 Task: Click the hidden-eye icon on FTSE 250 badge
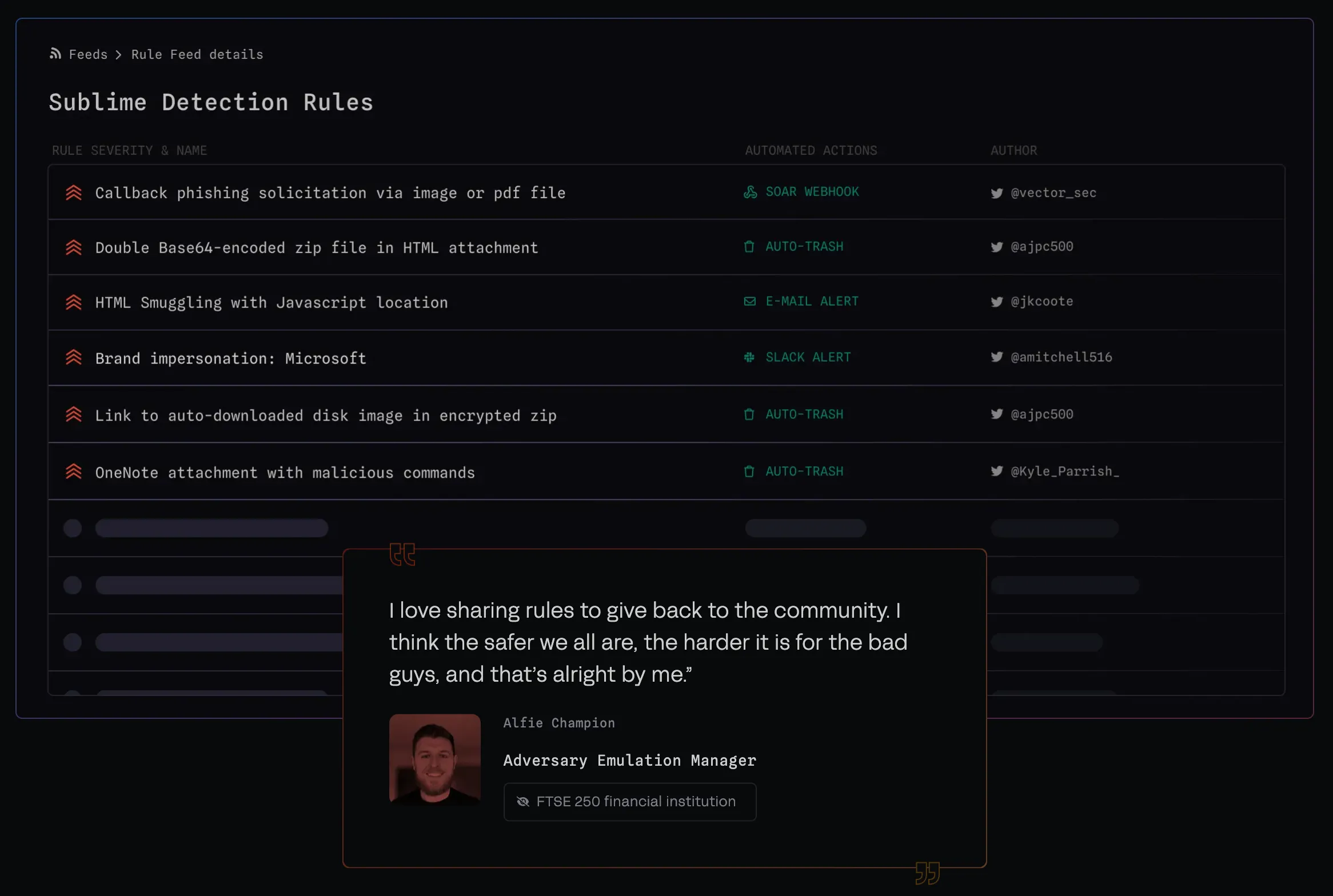(522, 802)
